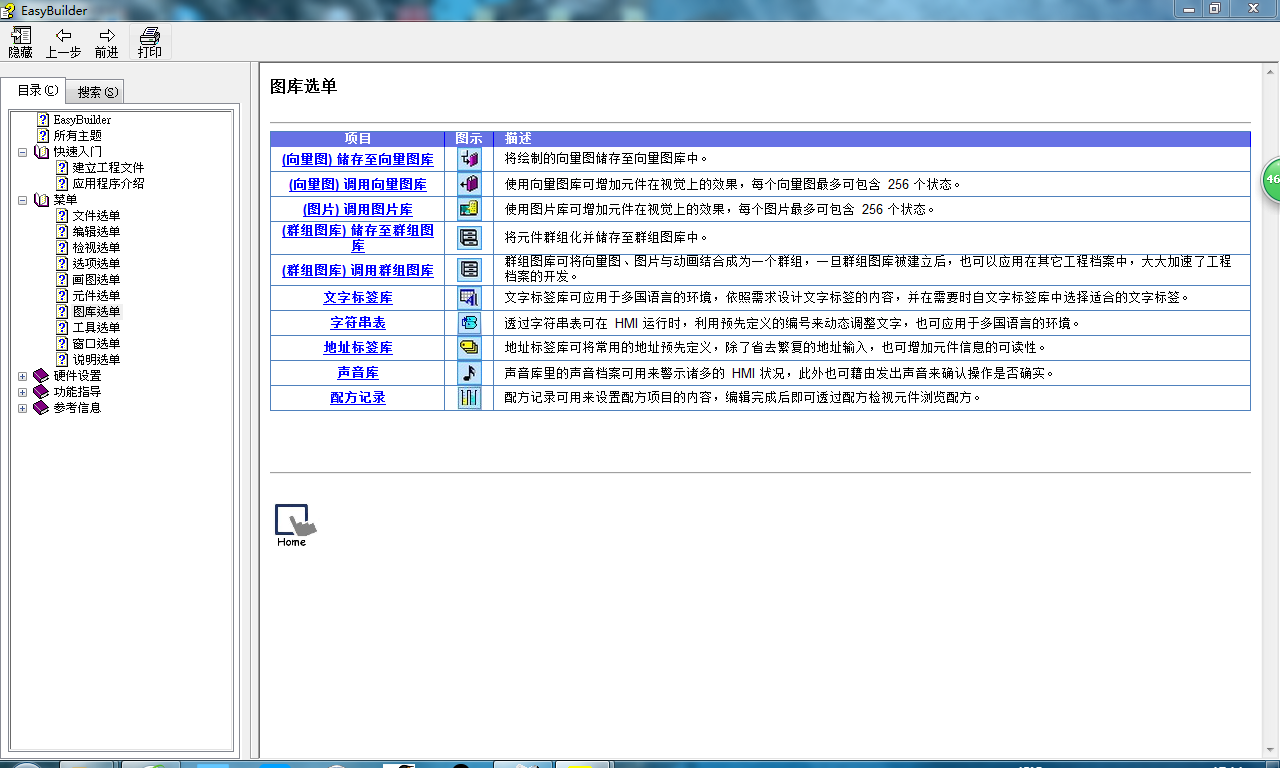This screenshot has height=768, width=1280.
Task: Click the 配方记录 icon in the table
Action: [x=469, y=397]
